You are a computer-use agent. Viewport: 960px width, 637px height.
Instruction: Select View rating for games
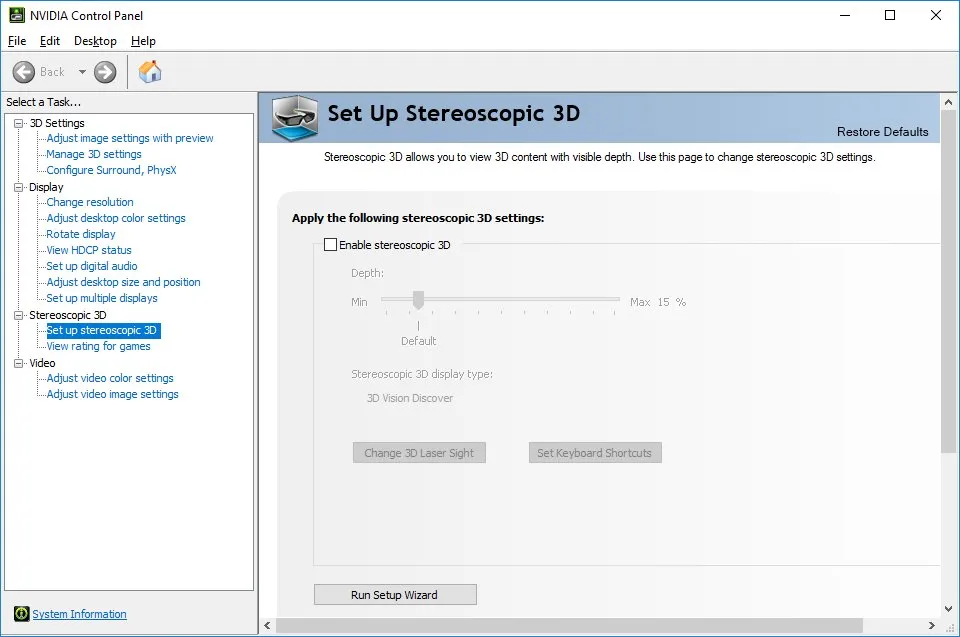[x=98, y=346]
